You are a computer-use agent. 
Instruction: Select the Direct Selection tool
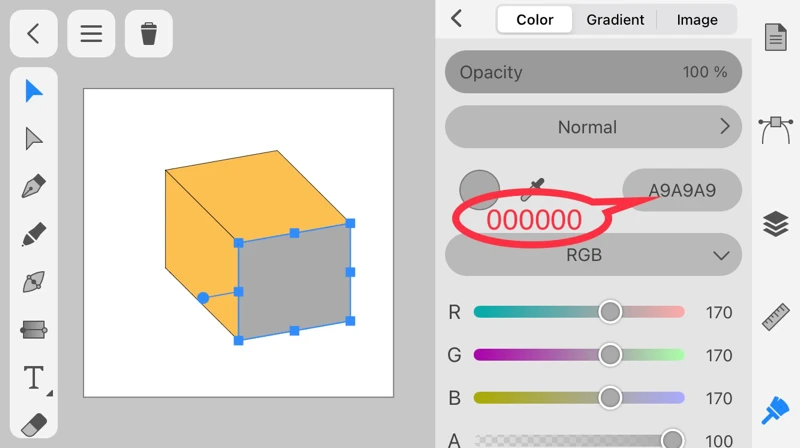34,139
